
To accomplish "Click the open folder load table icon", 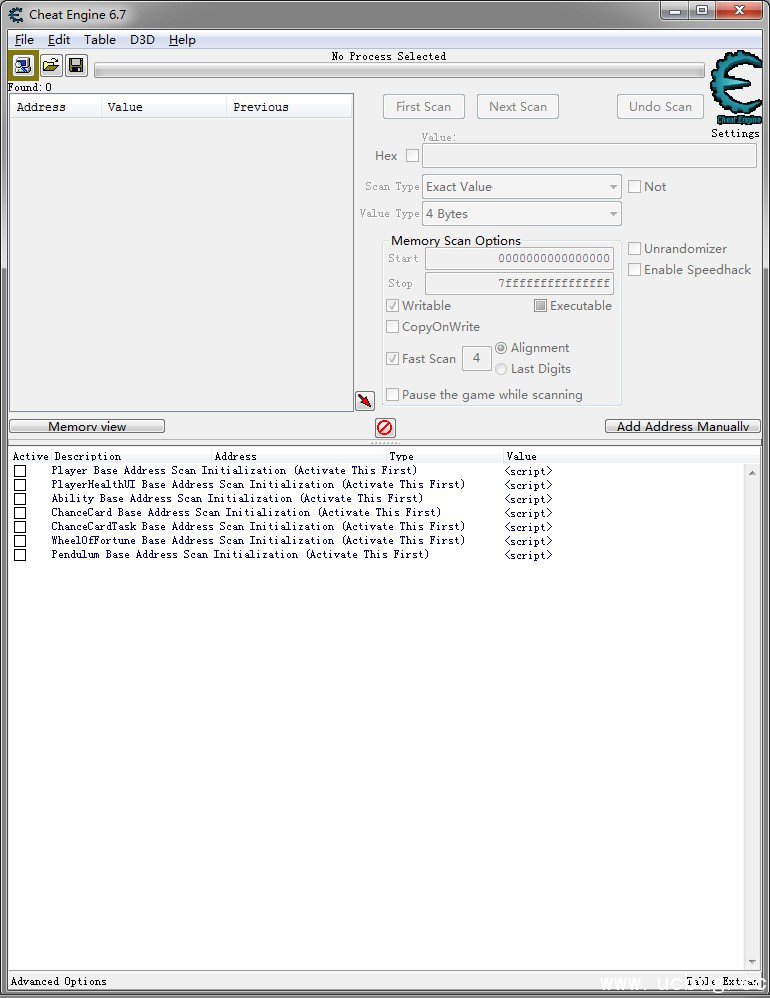I will (x=52, y=66).
